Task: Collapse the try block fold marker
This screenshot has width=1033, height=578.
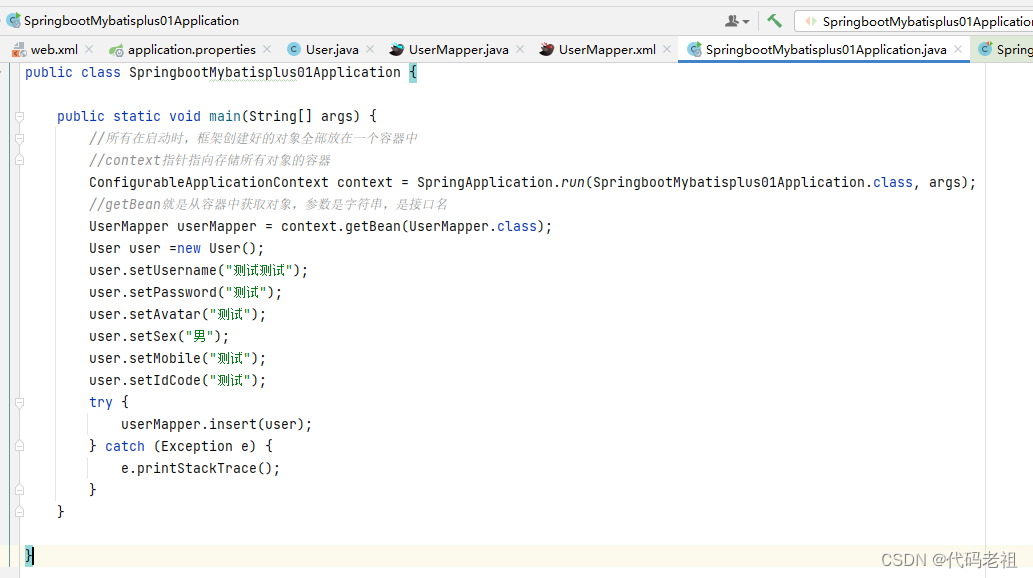Action: click(20, 403)
